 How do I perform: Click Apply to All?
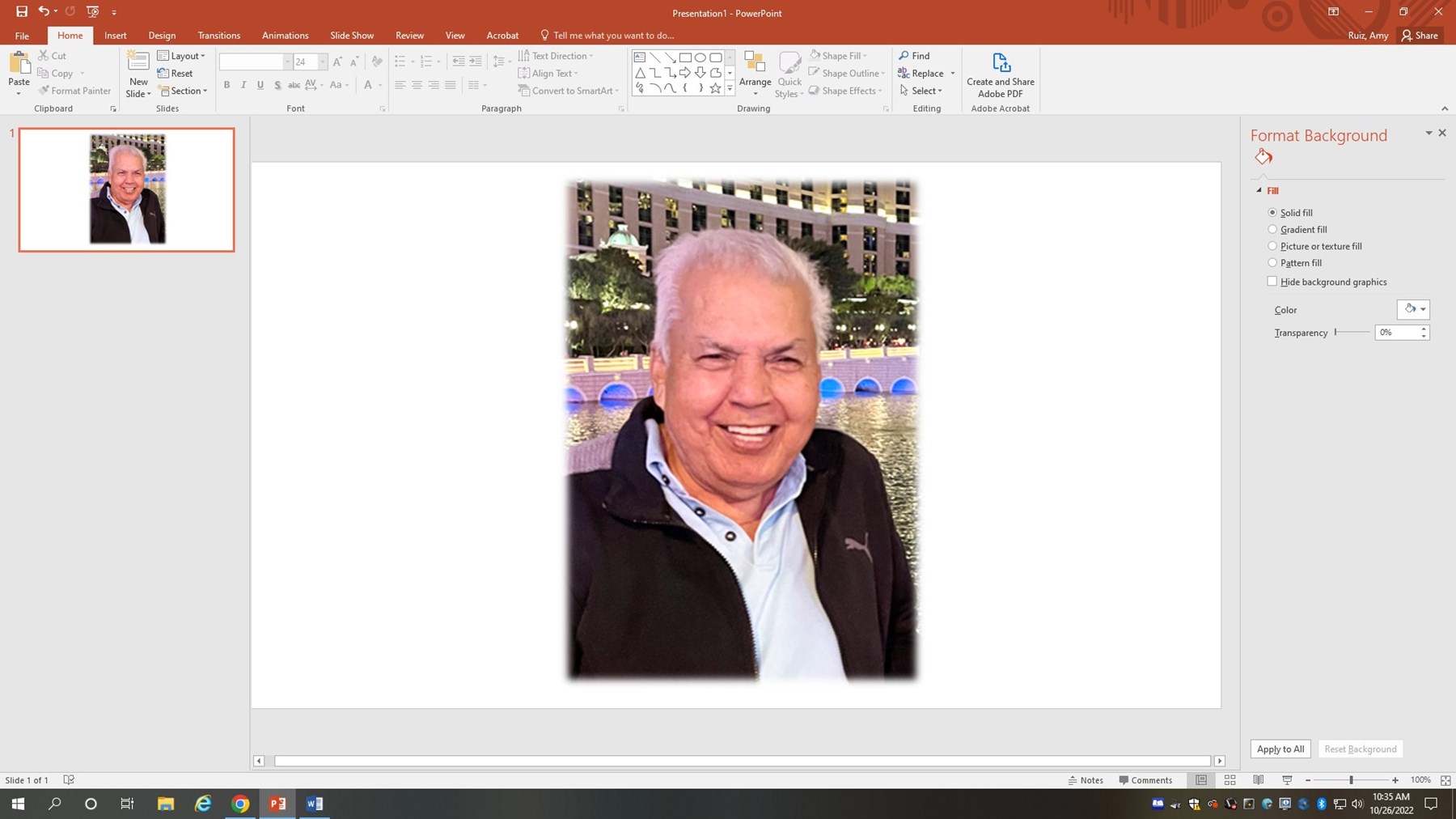click(x=1280, y=749)
